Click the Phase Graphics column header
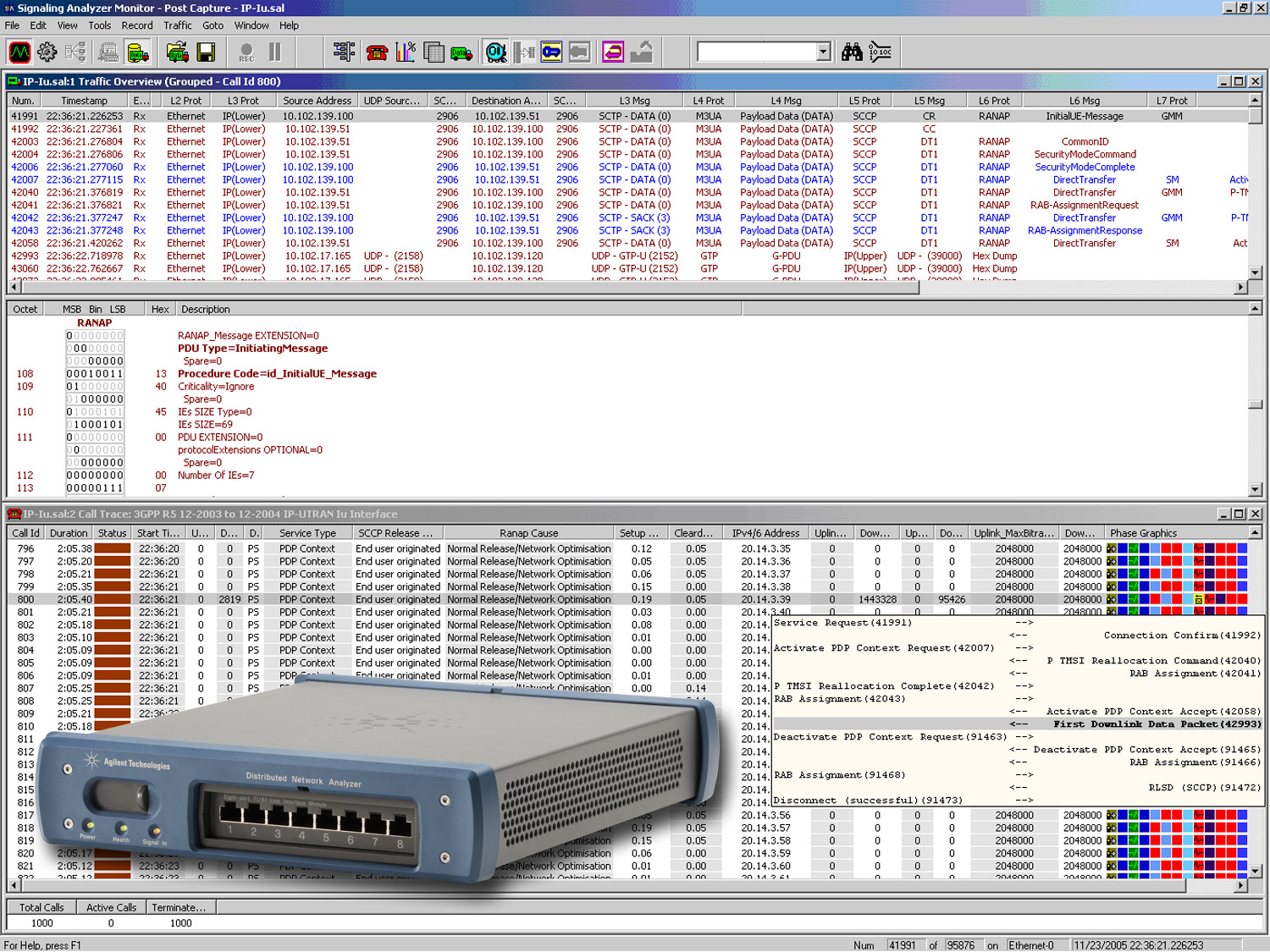Viewport: 1270px width, 952px height. pos(1177,533)
